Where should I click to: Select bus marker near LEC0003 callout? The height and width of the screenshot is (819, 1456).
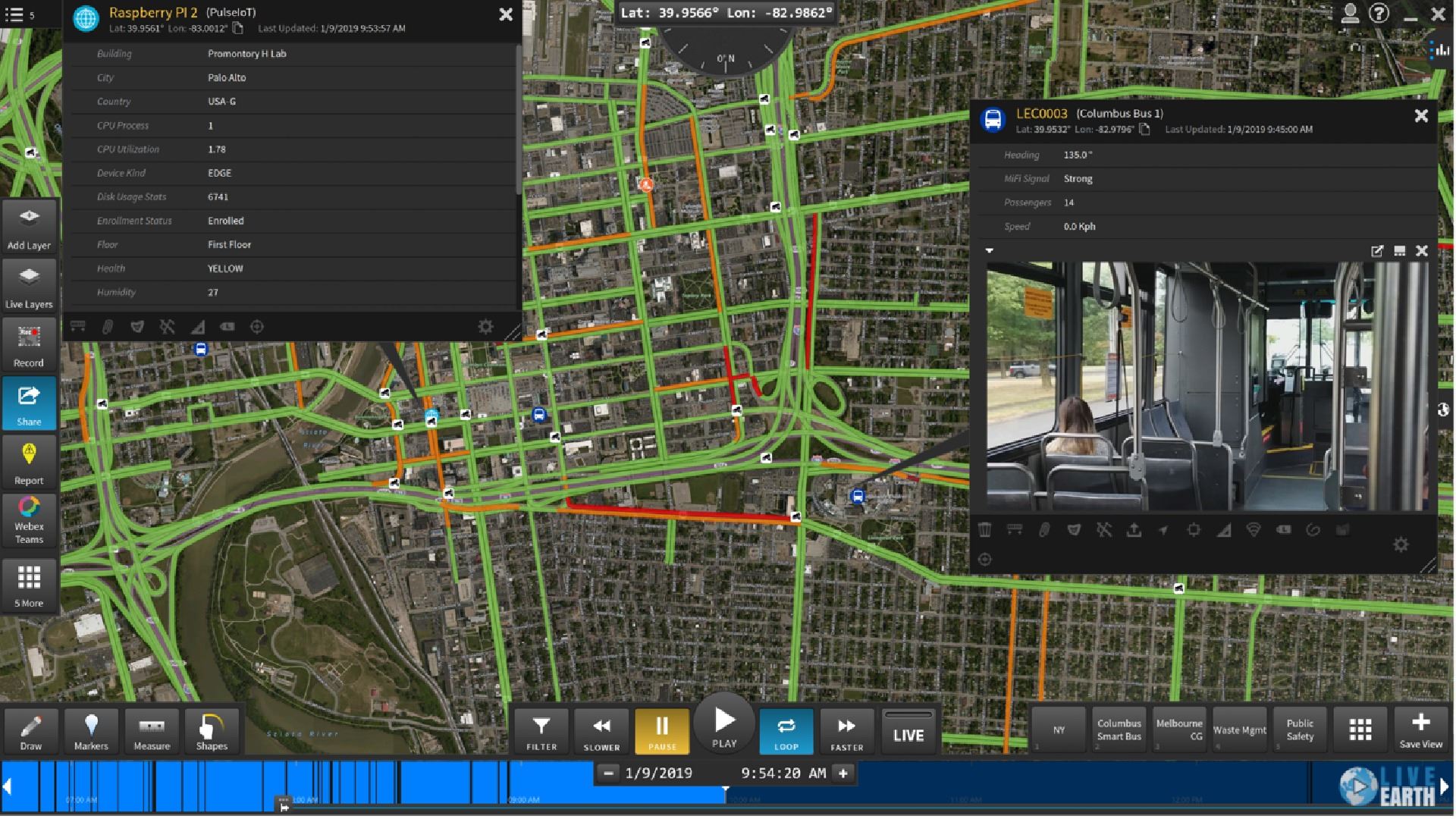tap(857, 497)
